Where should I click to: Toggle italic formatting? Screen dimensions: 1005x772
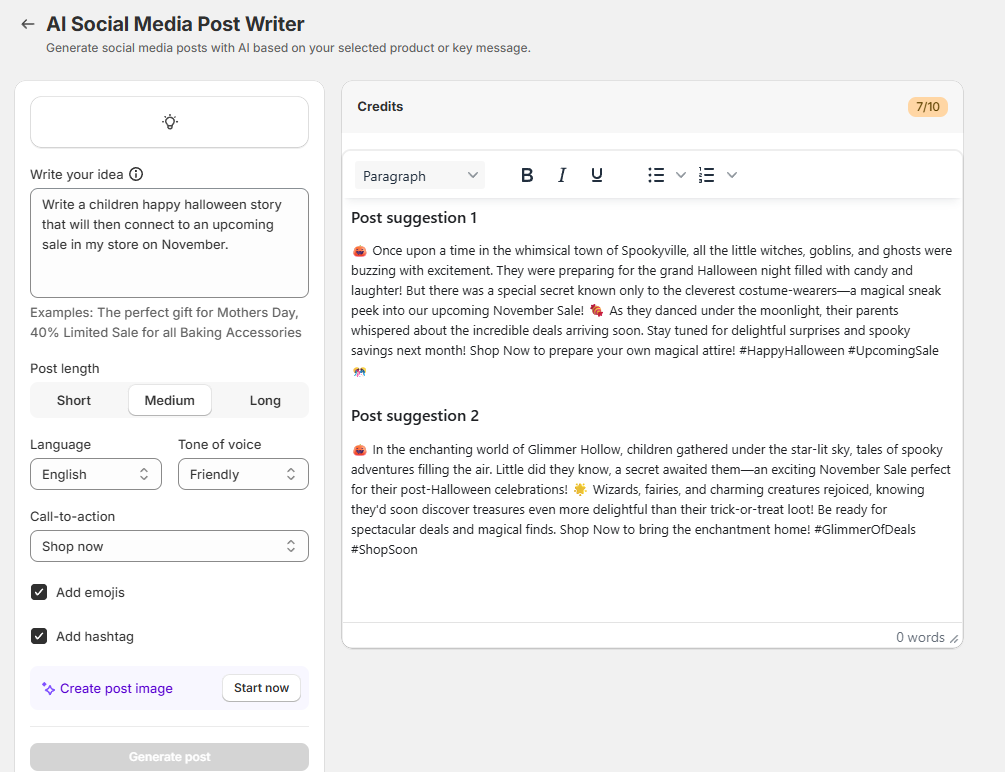[562, 175]
